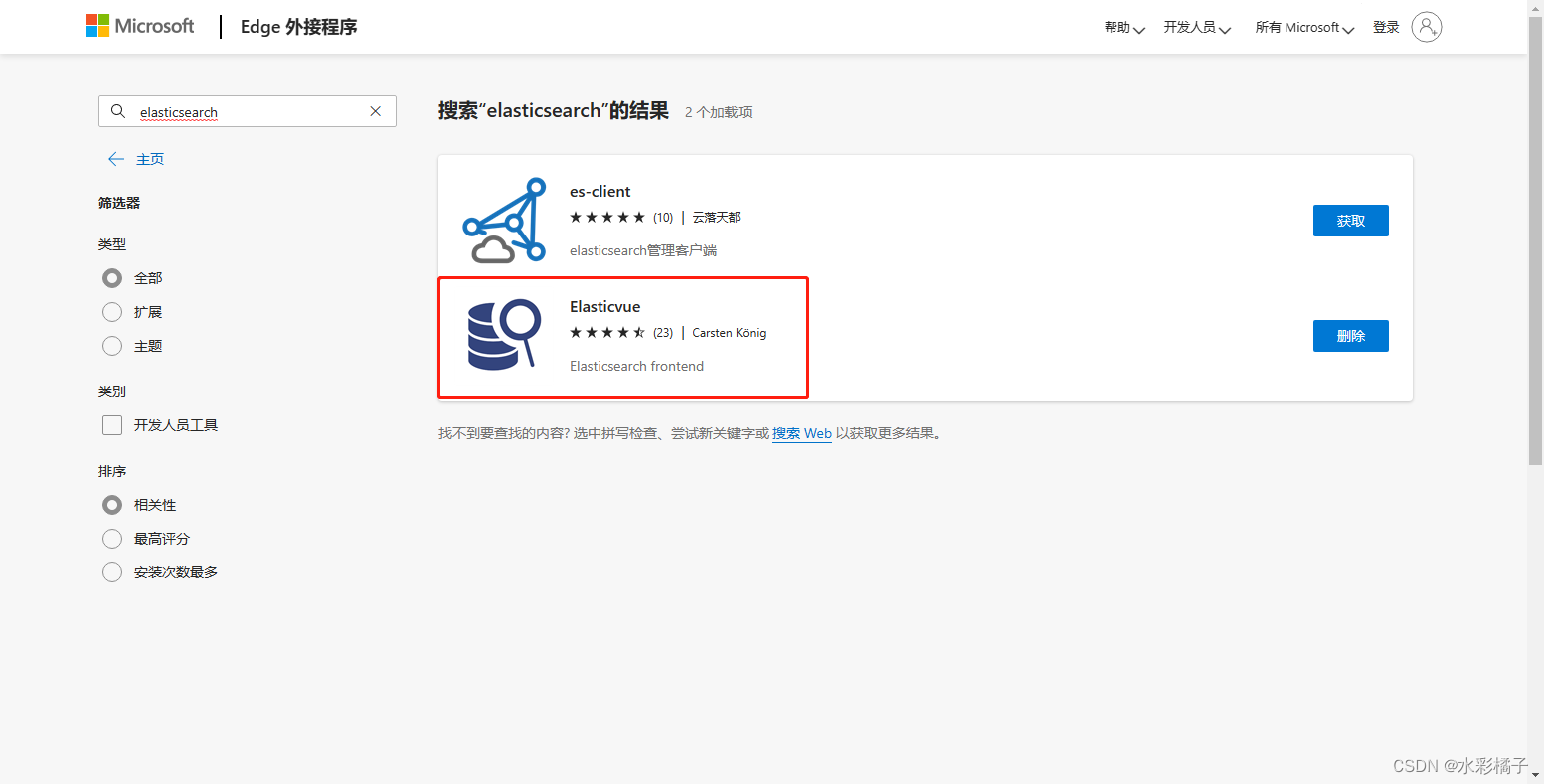This screenshot has width=1544, height=784.
Task: Click the Microsoft logo
Action: [140, 26]
